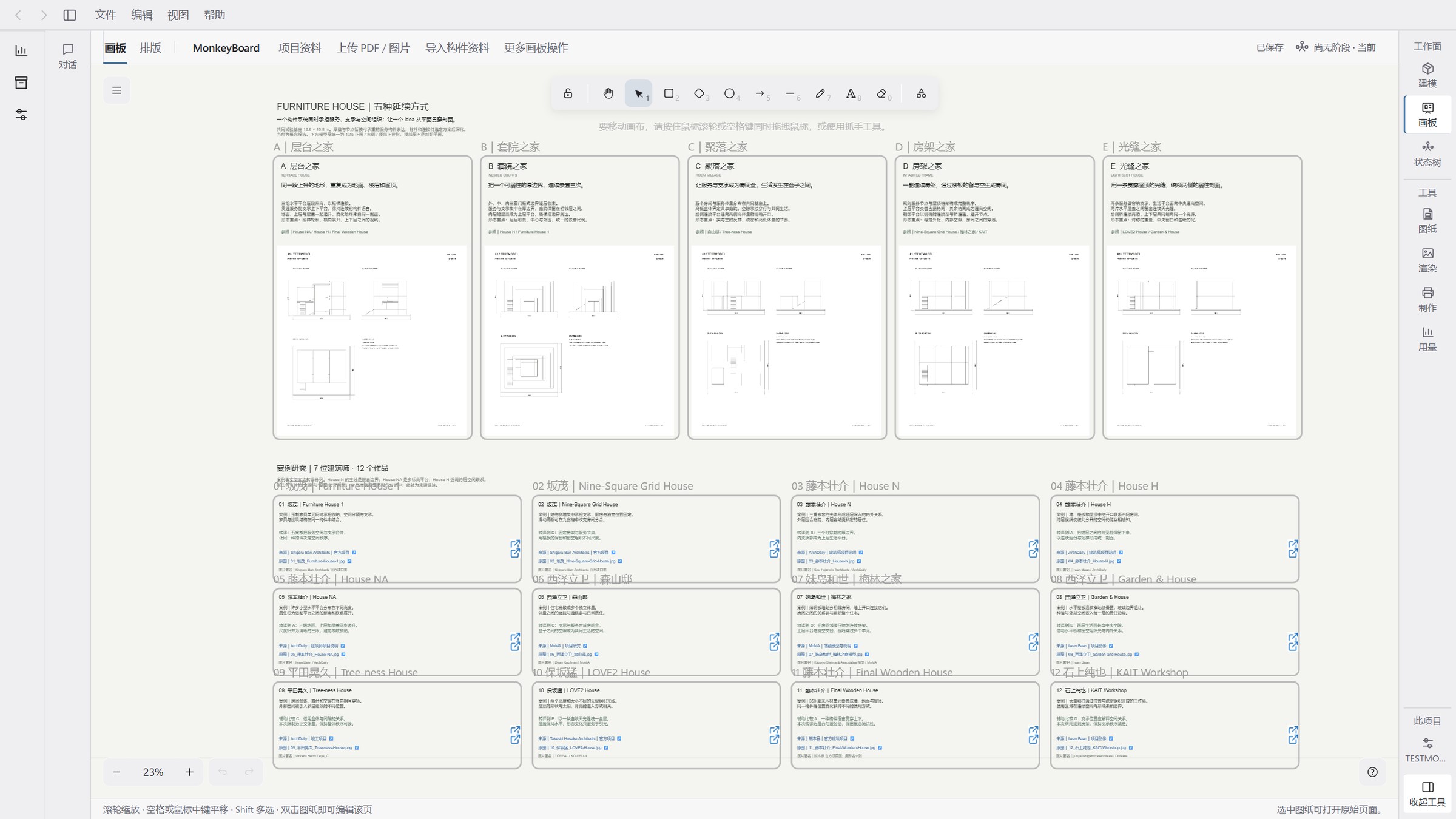
Task: Select the line drawing tool
Action: click(790, 93)
